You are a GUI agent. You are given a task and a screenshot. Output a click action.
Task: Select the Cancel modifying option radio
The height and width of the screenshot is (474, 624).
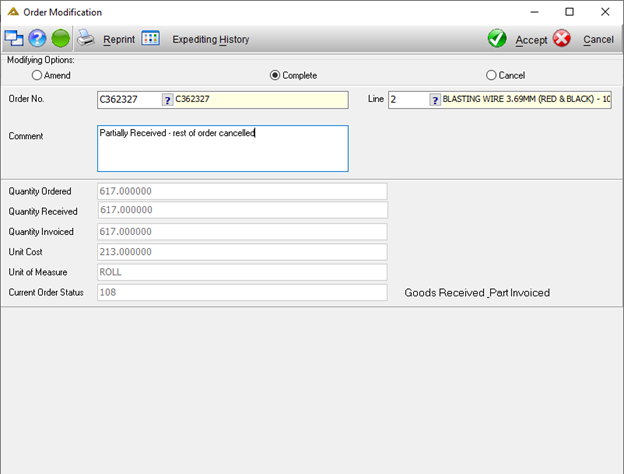[491, 75]
